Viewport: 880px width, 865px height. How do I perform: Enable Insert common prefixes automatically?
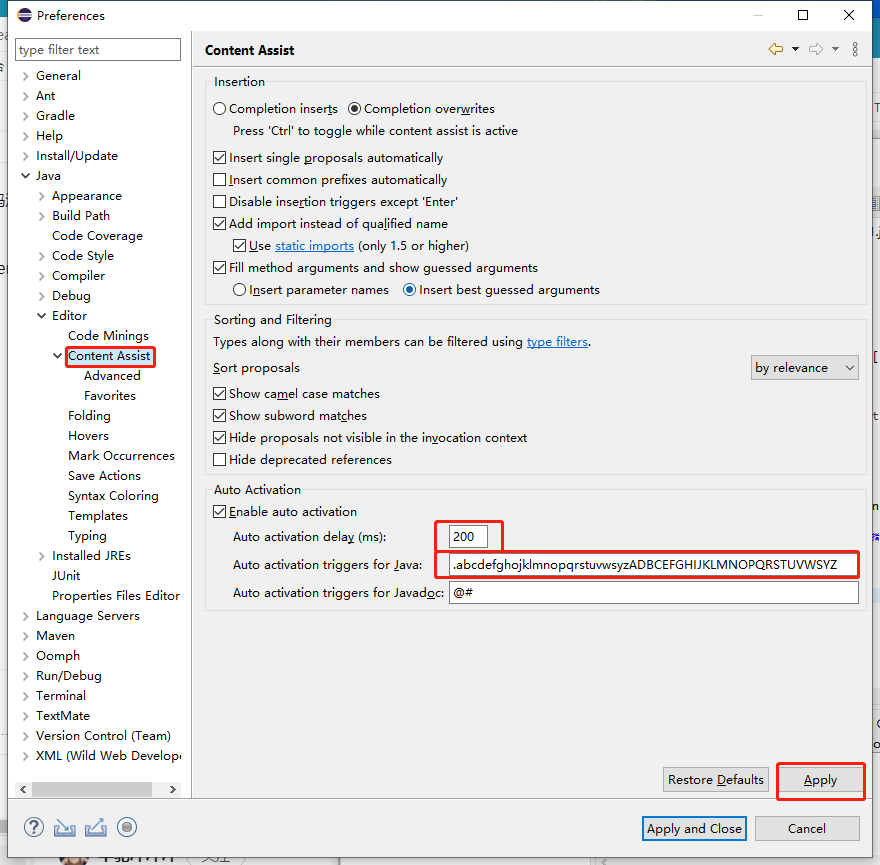click(219, 180)
